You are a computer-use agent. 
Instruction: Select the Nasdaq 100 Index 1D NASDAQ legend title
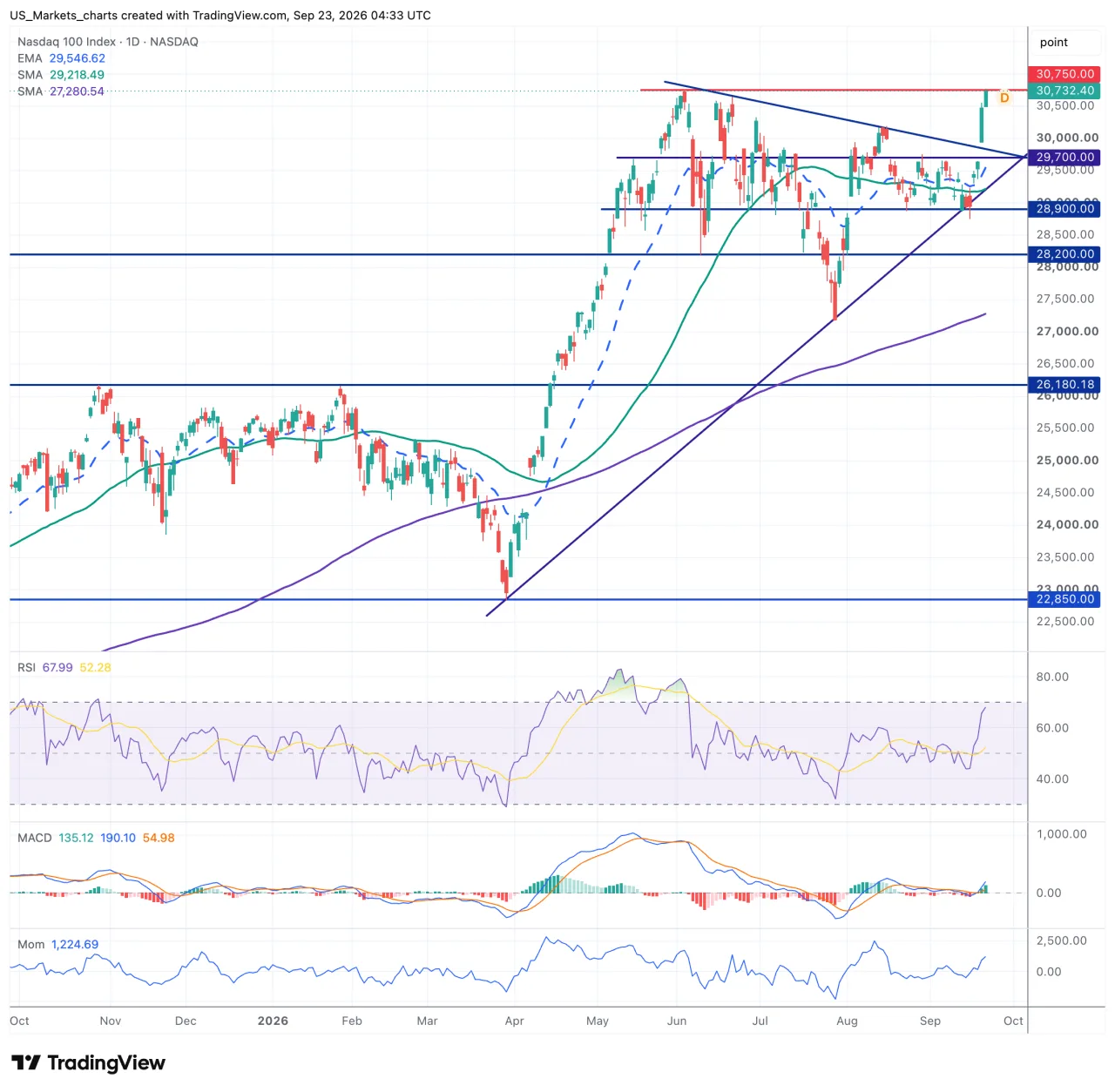(x=108, y=42)
